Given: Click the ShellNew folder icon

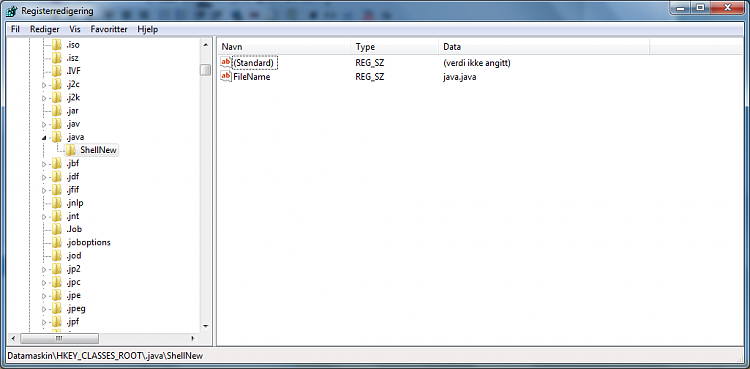Looking at the screenshot, I should tap(71, 150).
